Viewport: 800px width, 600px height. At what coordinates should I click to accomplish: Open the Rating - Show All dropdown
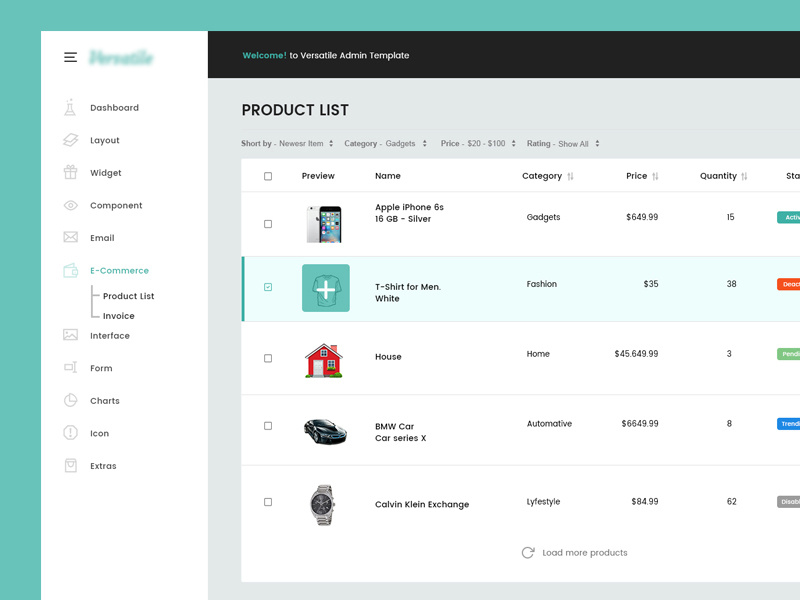[x=562, y=143]
